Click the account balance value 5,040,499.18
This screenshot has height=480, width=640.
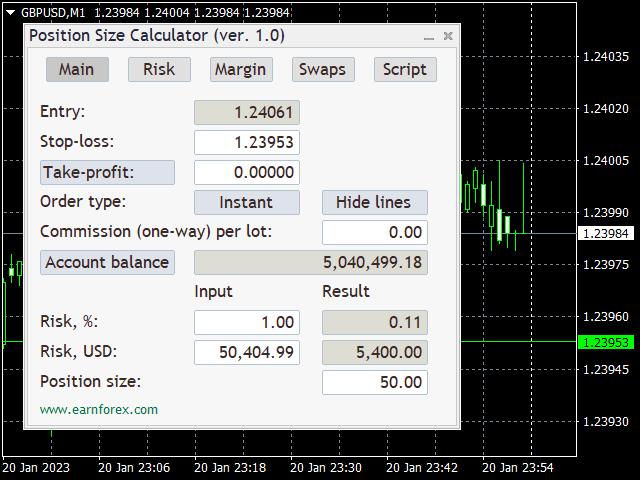pyautogui.click(x=311, y=262)
